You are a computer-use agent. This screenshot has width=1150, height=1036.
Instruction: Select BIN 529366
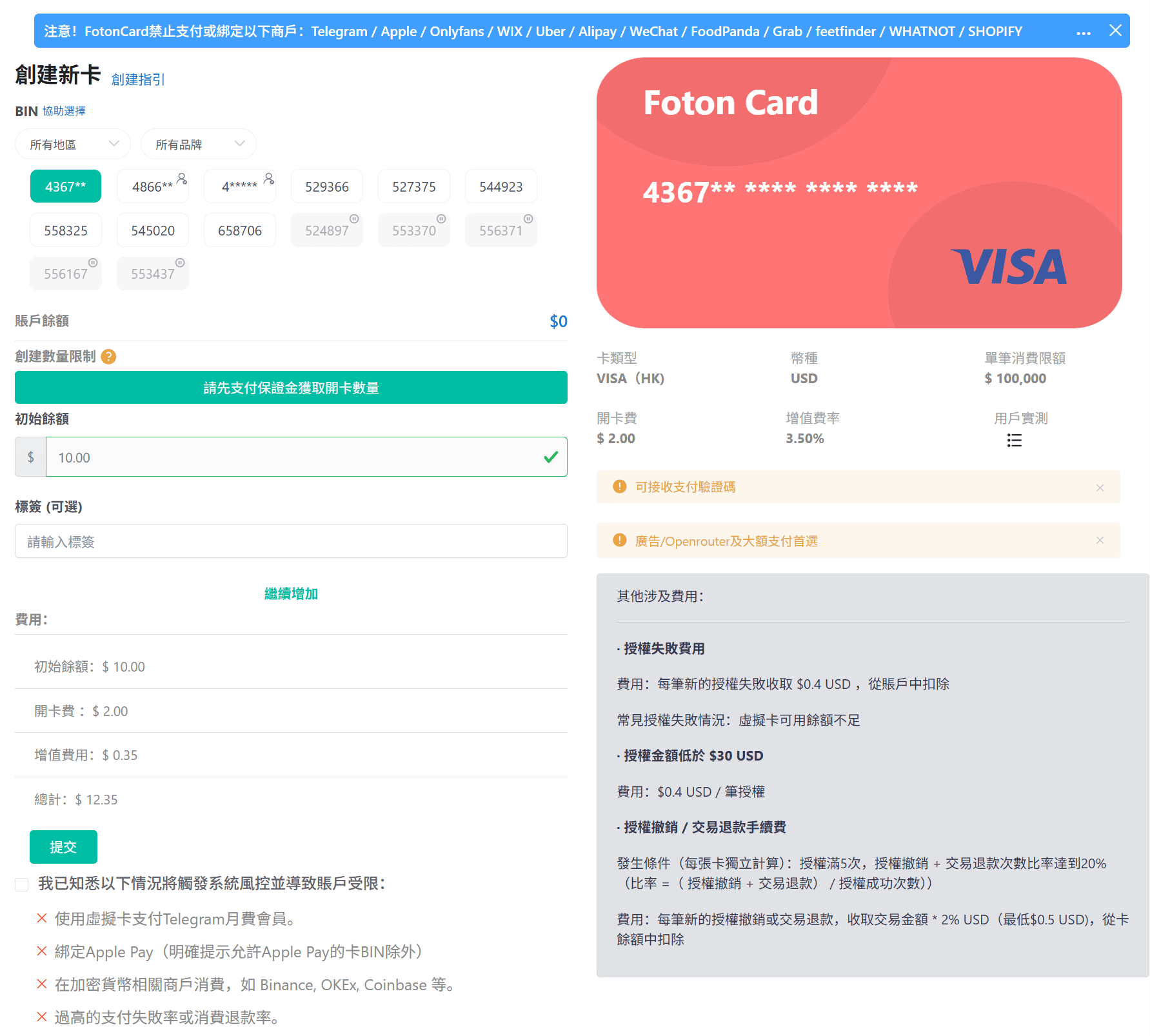click(x=327, y=186)
